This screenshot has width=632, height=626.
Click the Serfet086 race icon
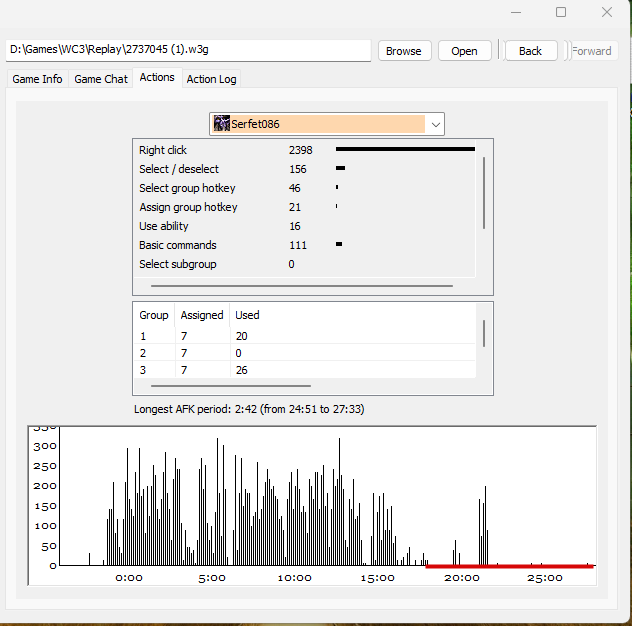point(221,123)
